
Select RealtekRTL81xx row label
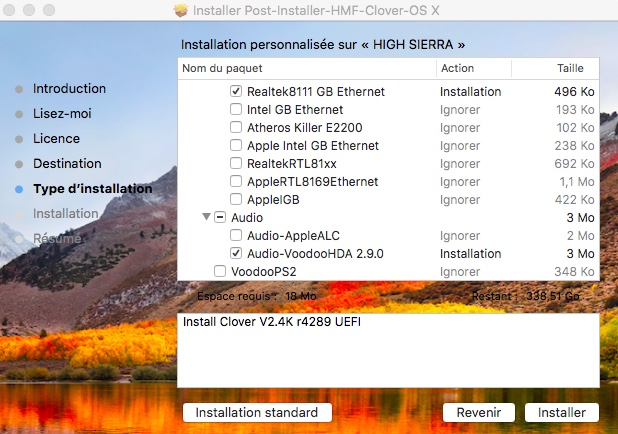click(292, 164)
